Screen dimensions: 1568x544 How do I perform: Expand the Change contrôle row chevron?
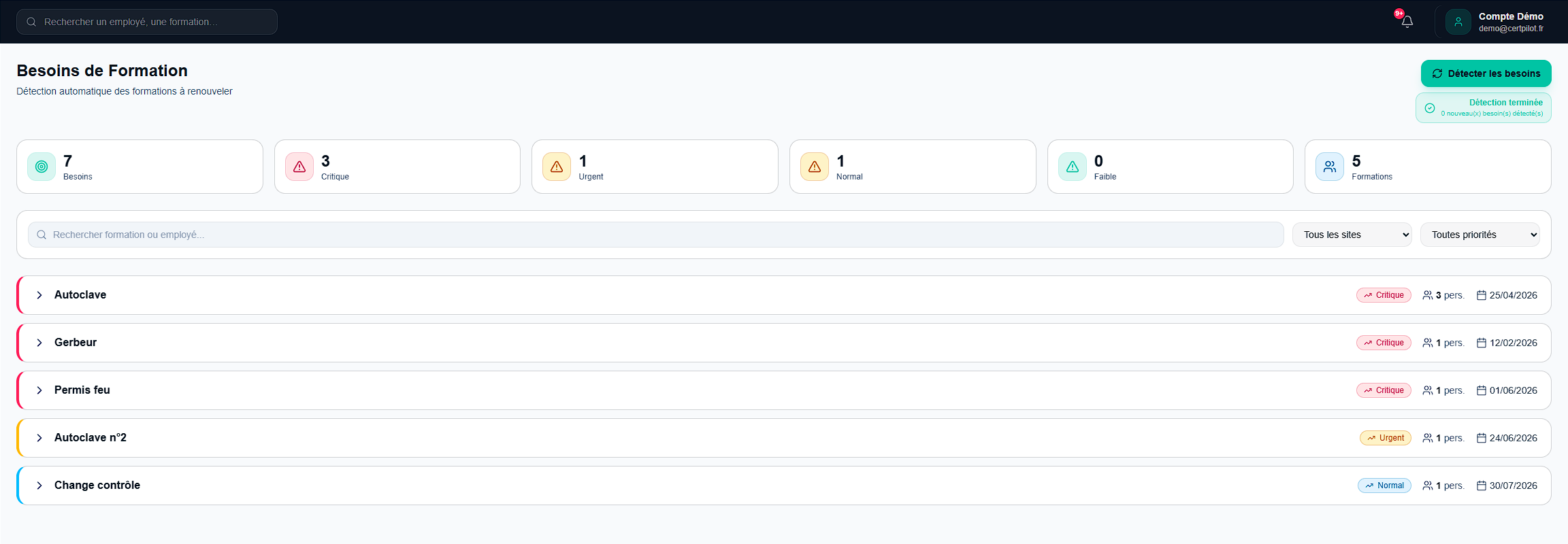39,486
